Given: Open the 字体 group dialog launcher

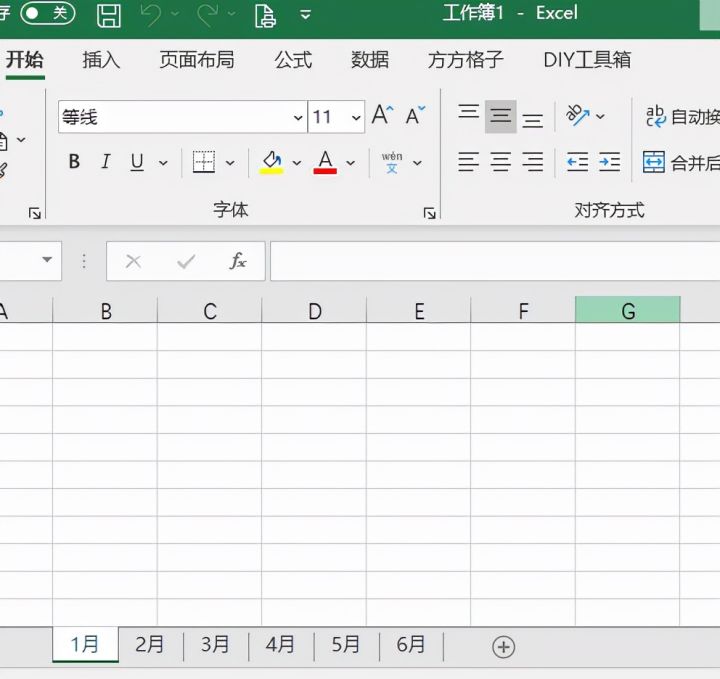Looking at the screenshot, I should point(429,213).
